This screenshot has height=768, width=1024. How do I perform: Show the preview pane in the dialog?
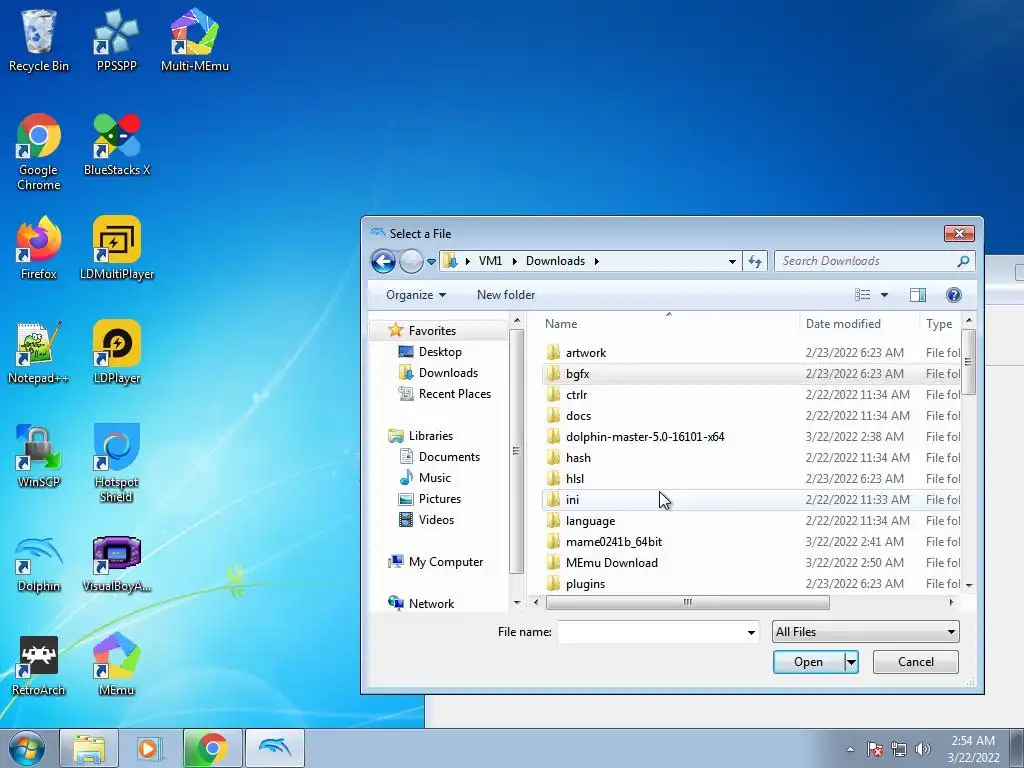918,295
